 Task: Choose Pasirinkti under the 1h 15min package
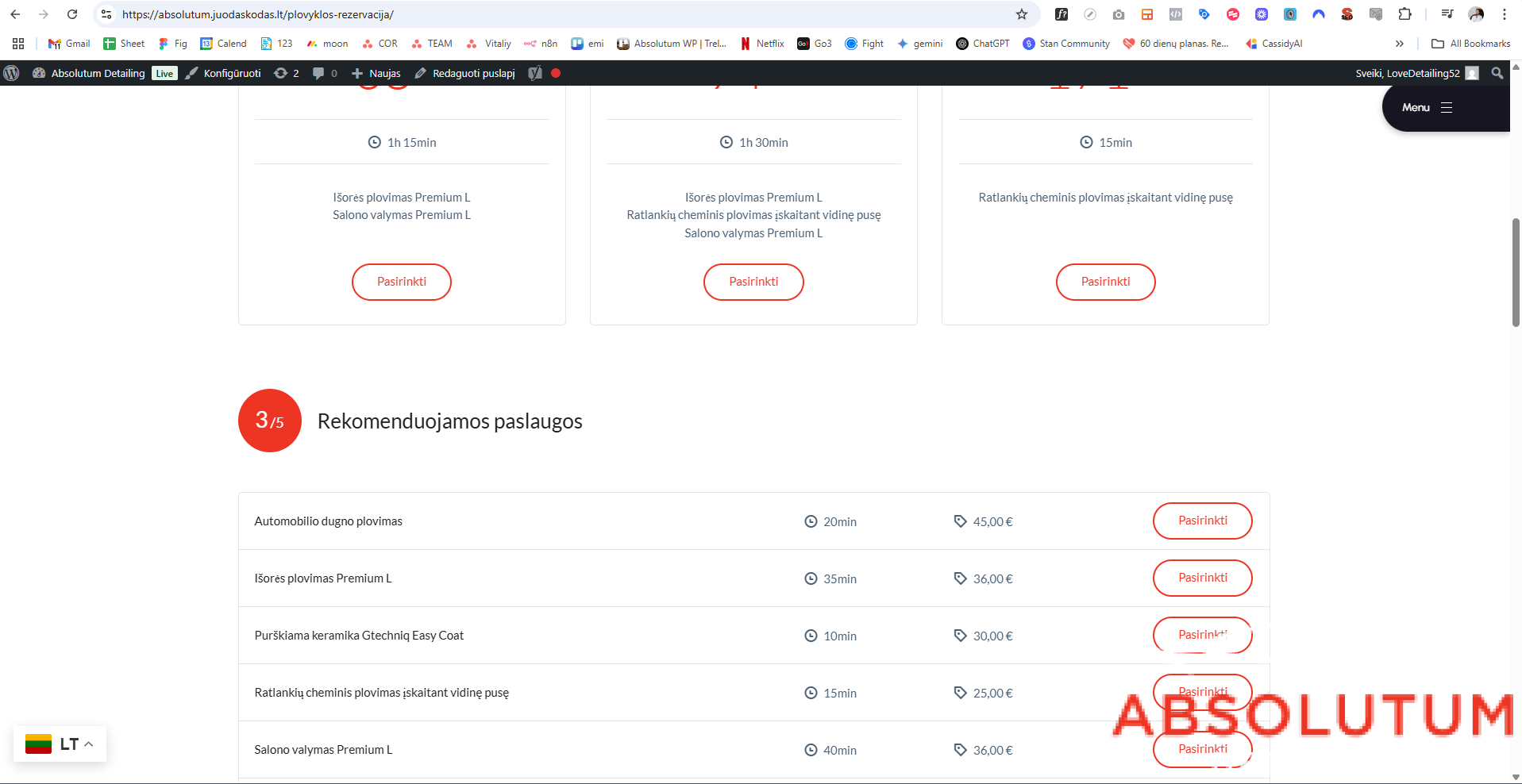(x=402, y=282)
